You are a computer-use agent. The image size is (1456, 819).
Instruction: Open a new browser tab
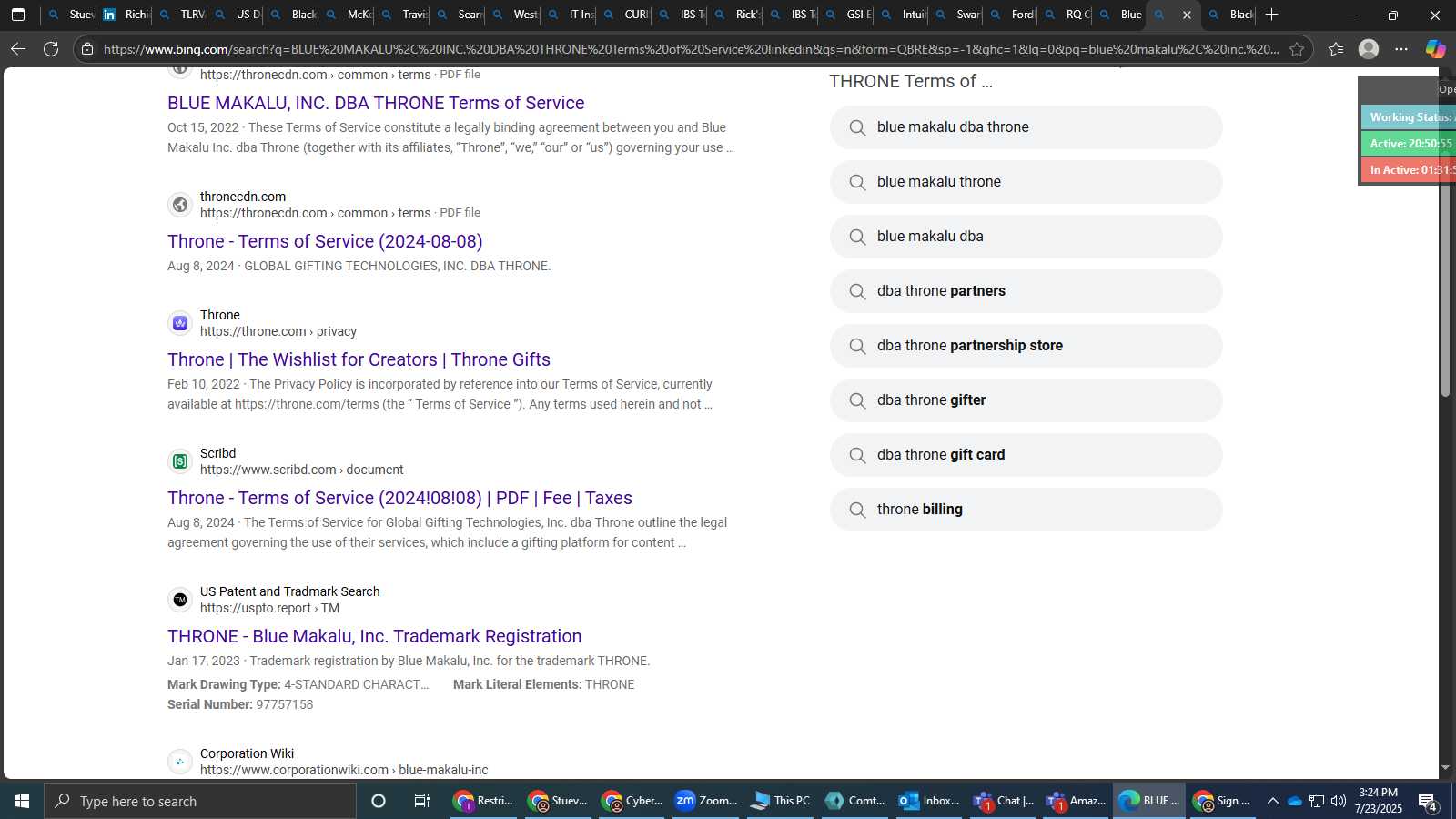click(1271, 15)
